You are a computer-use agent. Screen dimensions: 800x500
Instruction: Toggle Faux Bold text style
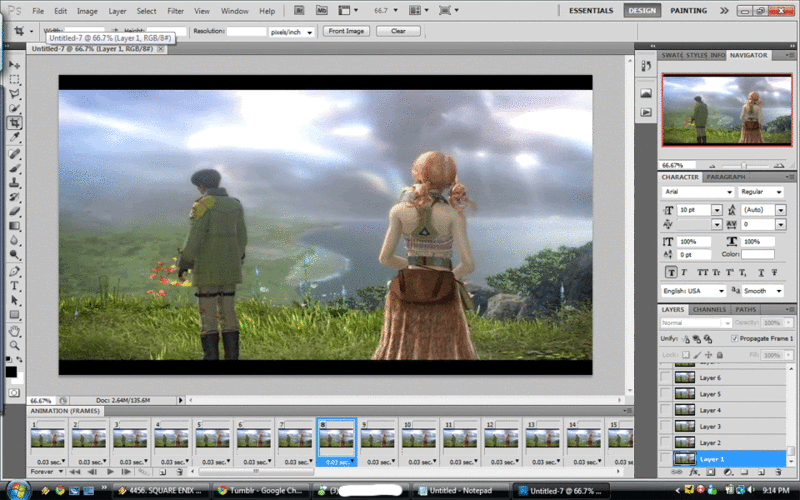click(671, 272)
